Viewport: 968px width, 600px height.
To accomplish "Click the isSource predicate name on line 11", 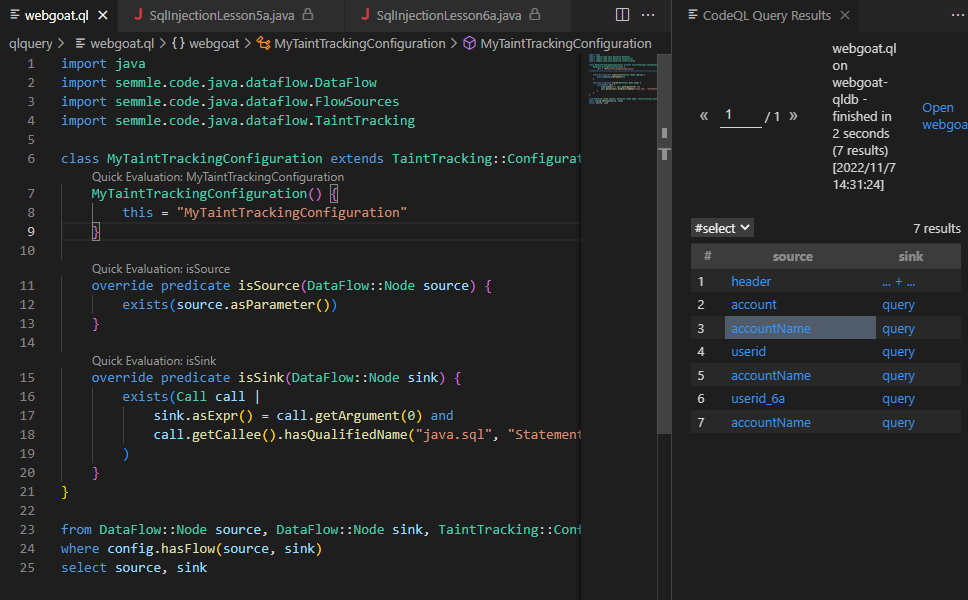I will coord(269,286).
